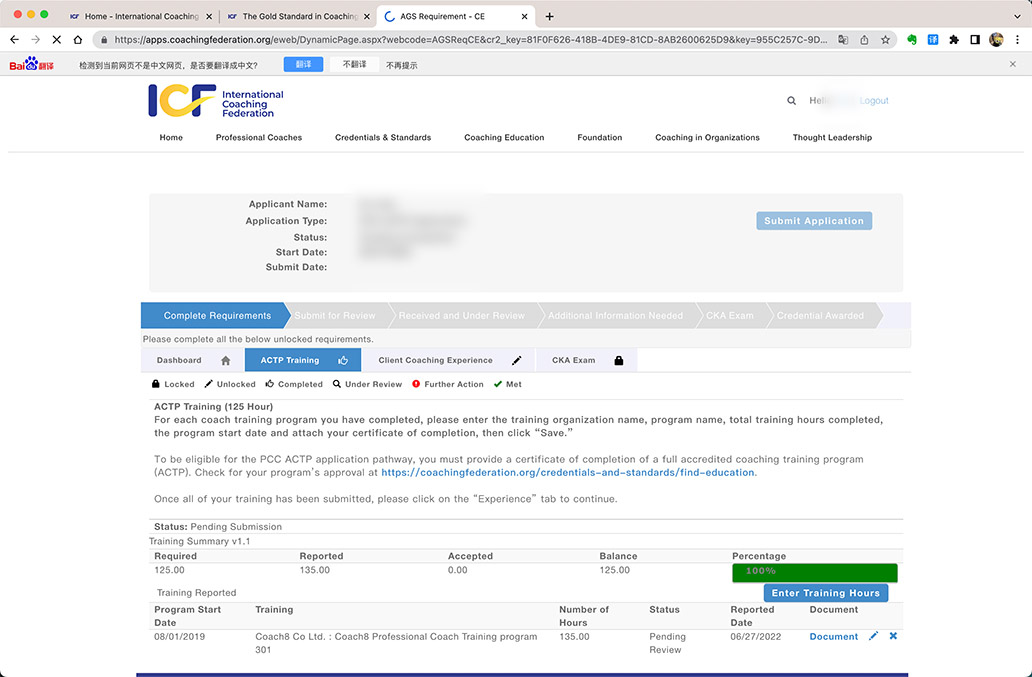Open the browser extensions puzzle icon
1032x677 pixels.
954,40
